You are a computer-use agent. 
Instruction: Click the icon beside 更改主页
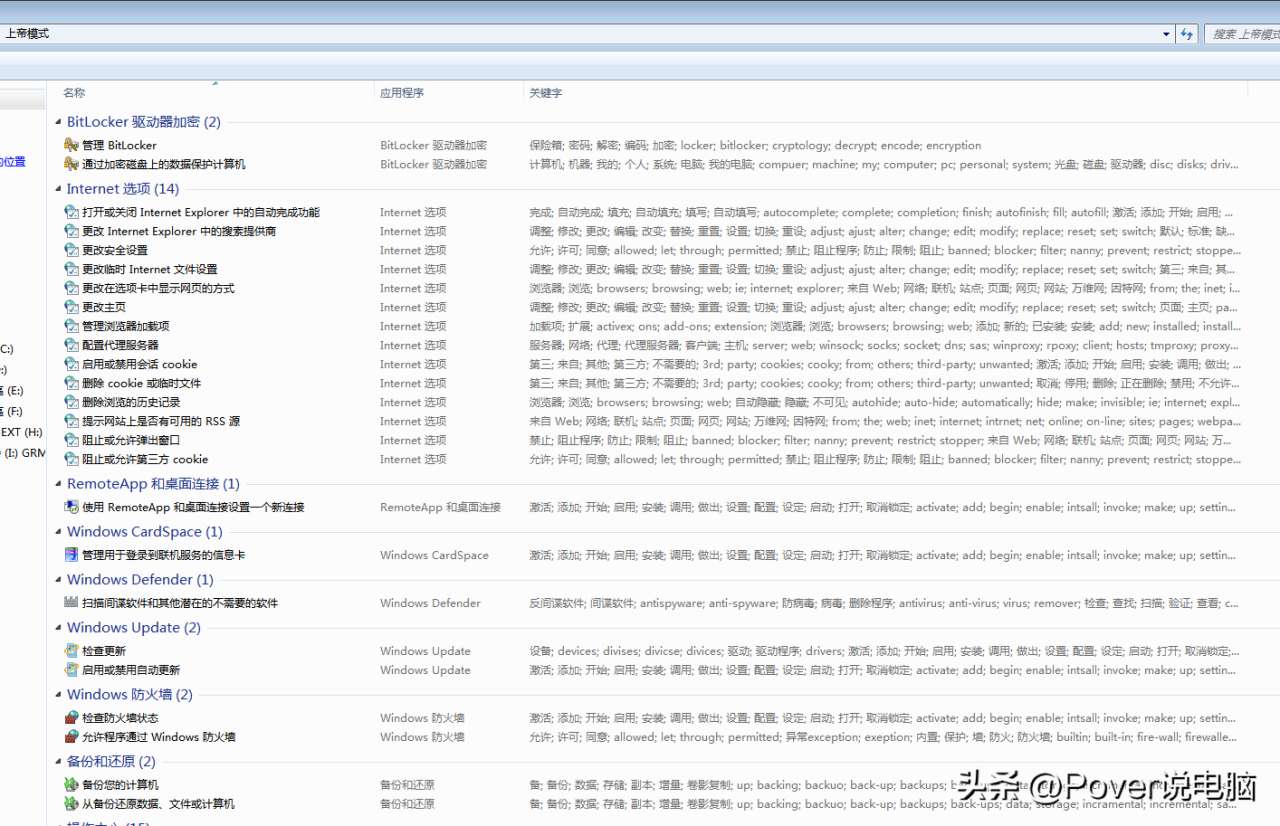click(71, 307)
